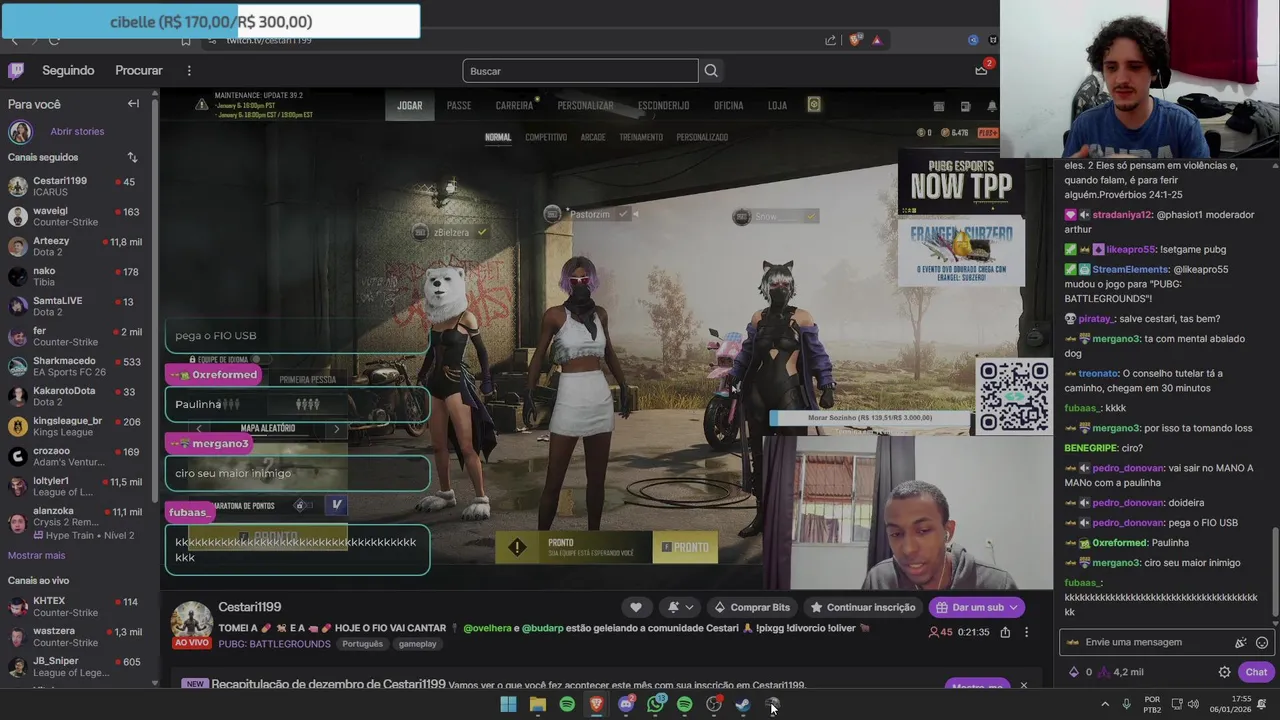
Task: Click the @ovelhera mention in the stream title
Action: pos(488,628)
